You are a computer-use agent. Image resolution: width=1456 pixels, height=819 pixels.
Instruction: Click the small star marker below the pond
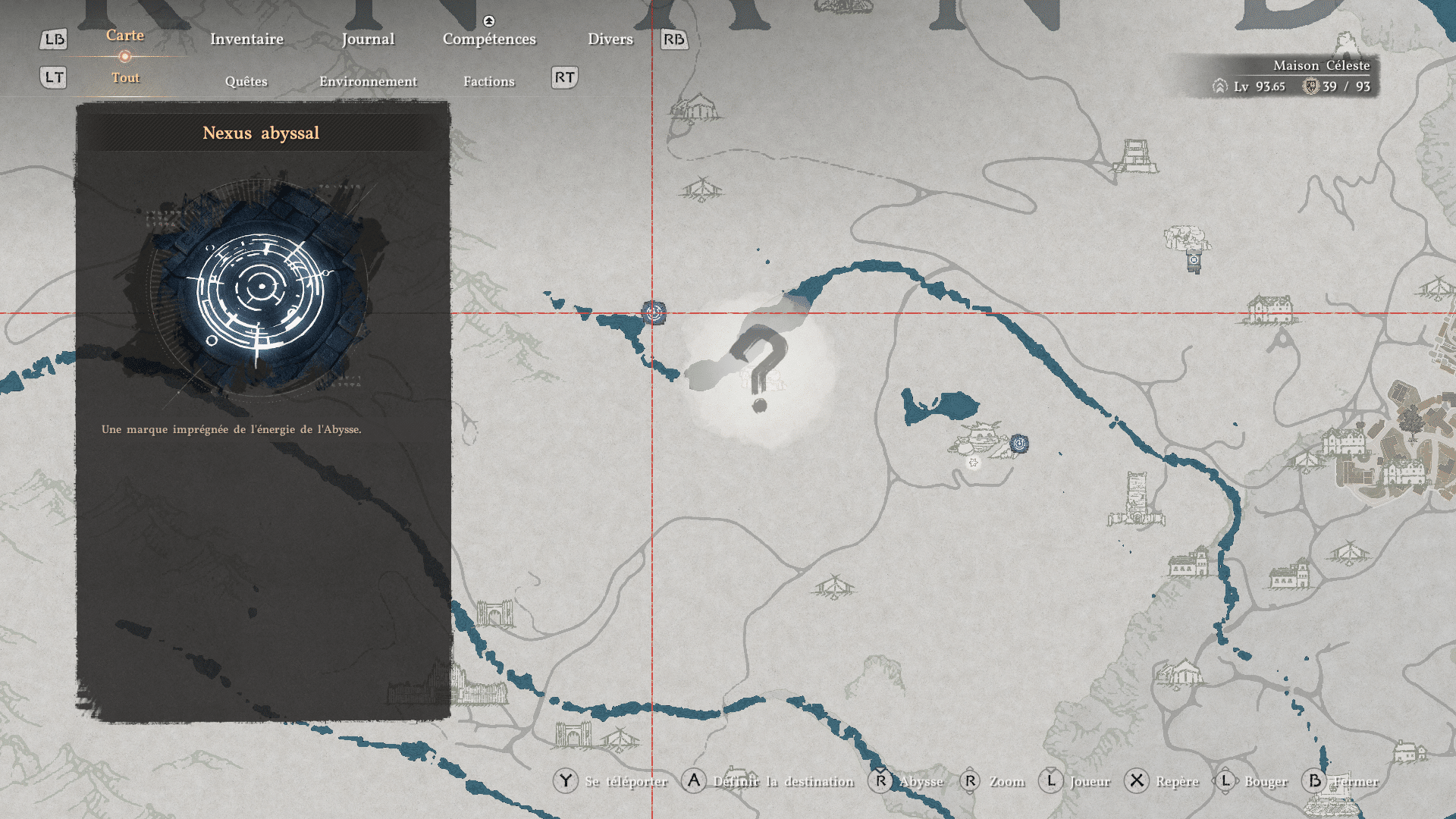point(973,462)
